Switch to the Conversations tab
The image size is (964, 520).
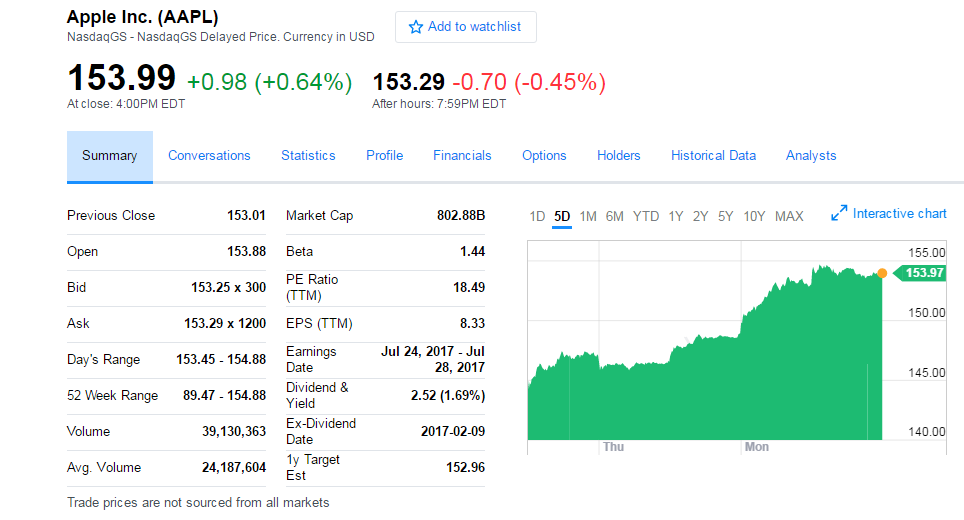[209, 156]
